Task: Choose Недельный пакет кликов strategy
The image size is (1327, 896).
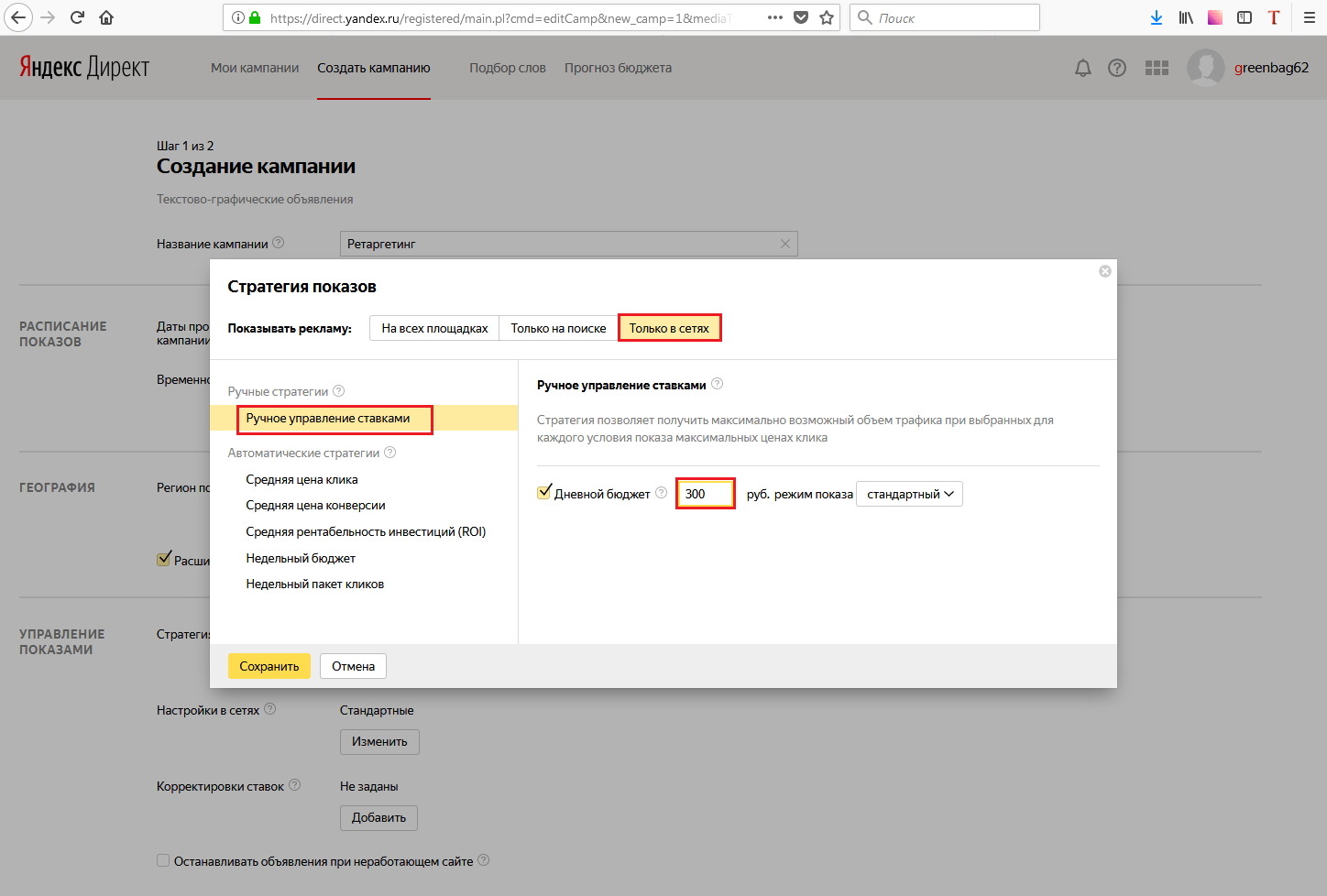Action: pyautogui.click(x=315, y=584)
